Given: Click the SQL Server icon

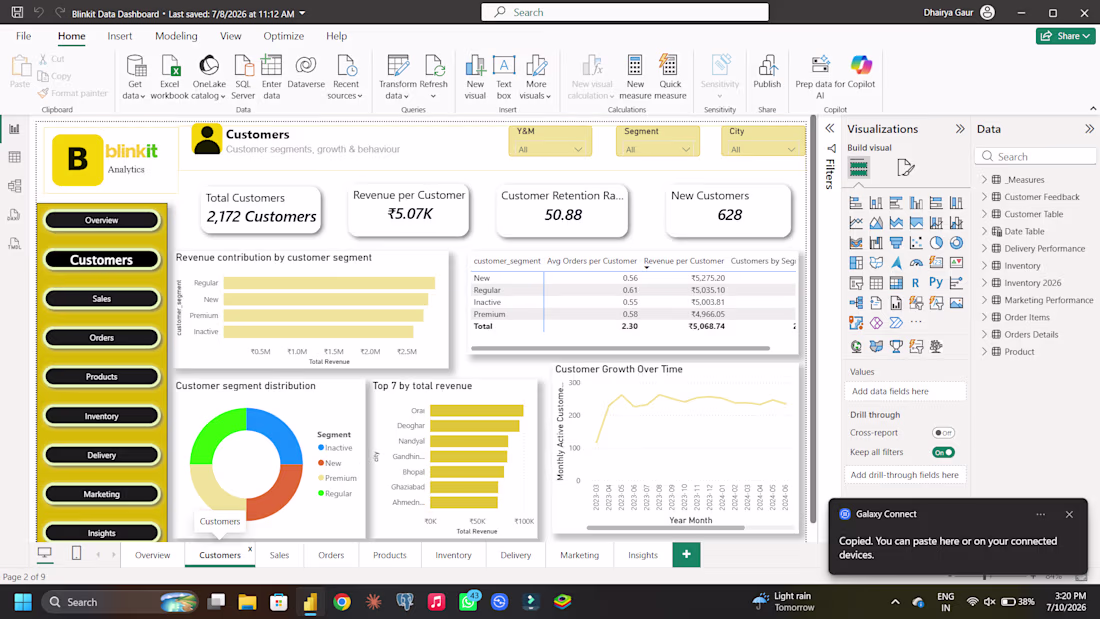Looking at the screenshot, I should (x=243, y=77).
